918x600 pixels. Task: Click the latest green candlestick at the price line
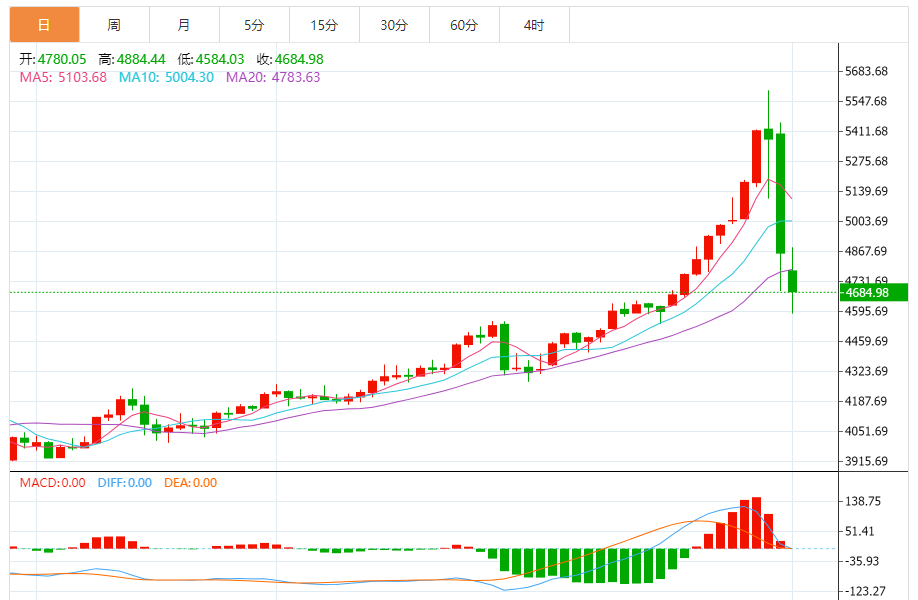point(793,281)
